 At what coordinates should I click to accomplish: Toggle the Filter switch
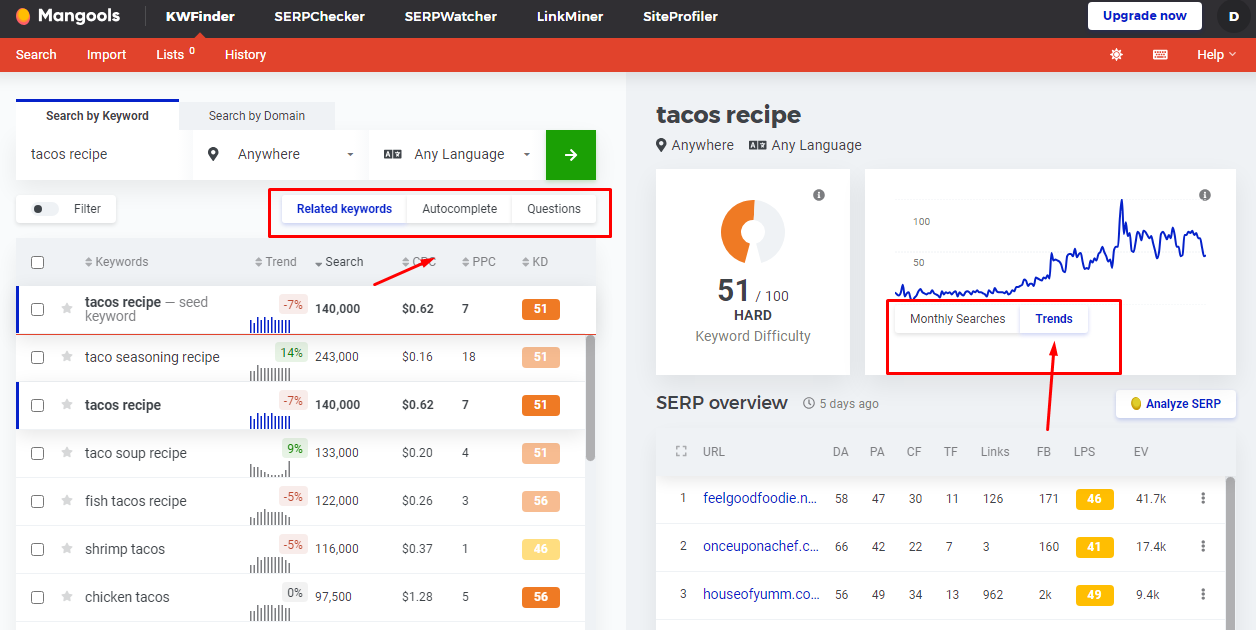45,209
